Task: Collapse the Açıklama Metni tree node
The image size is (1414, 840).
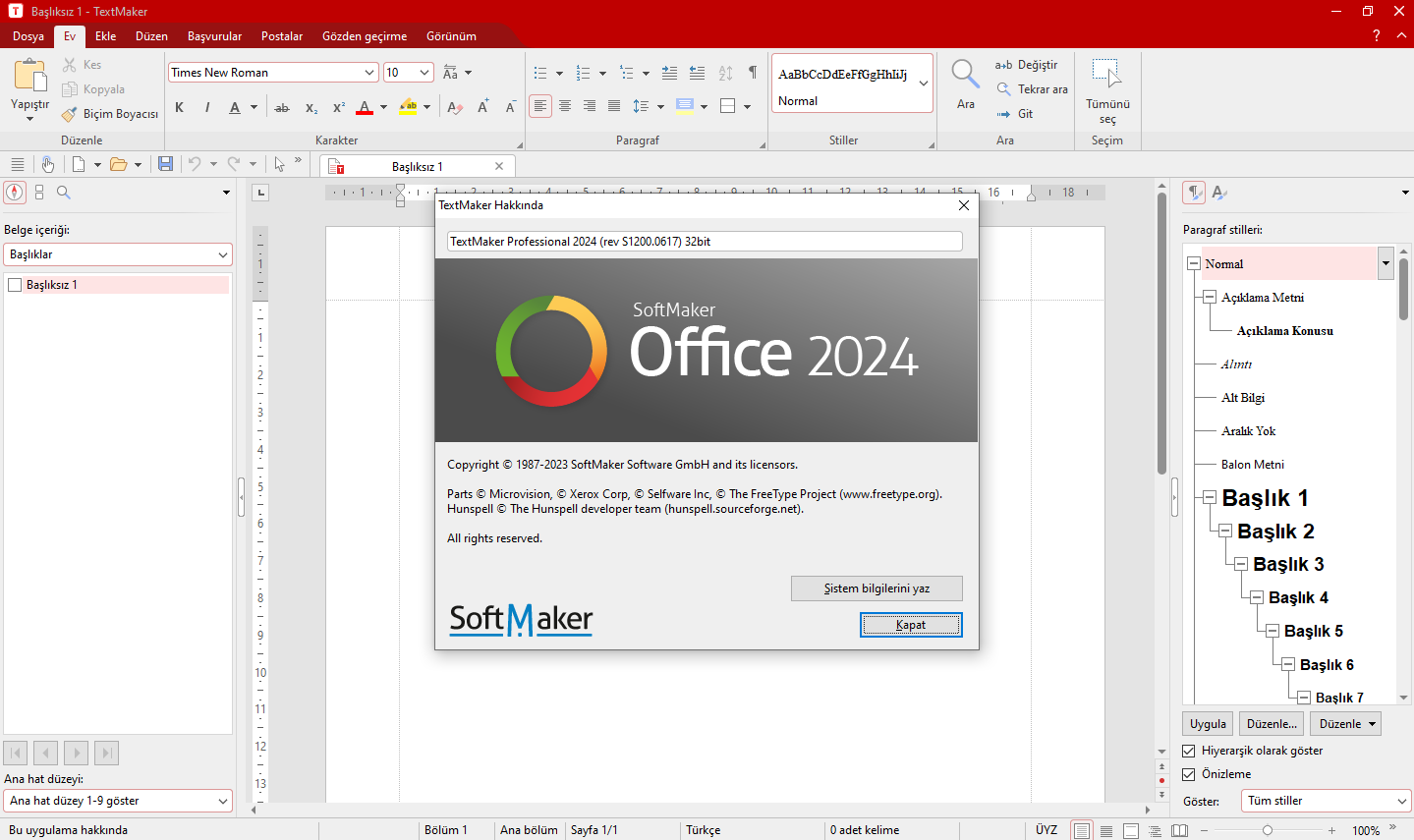Action: click(1211, 298)
